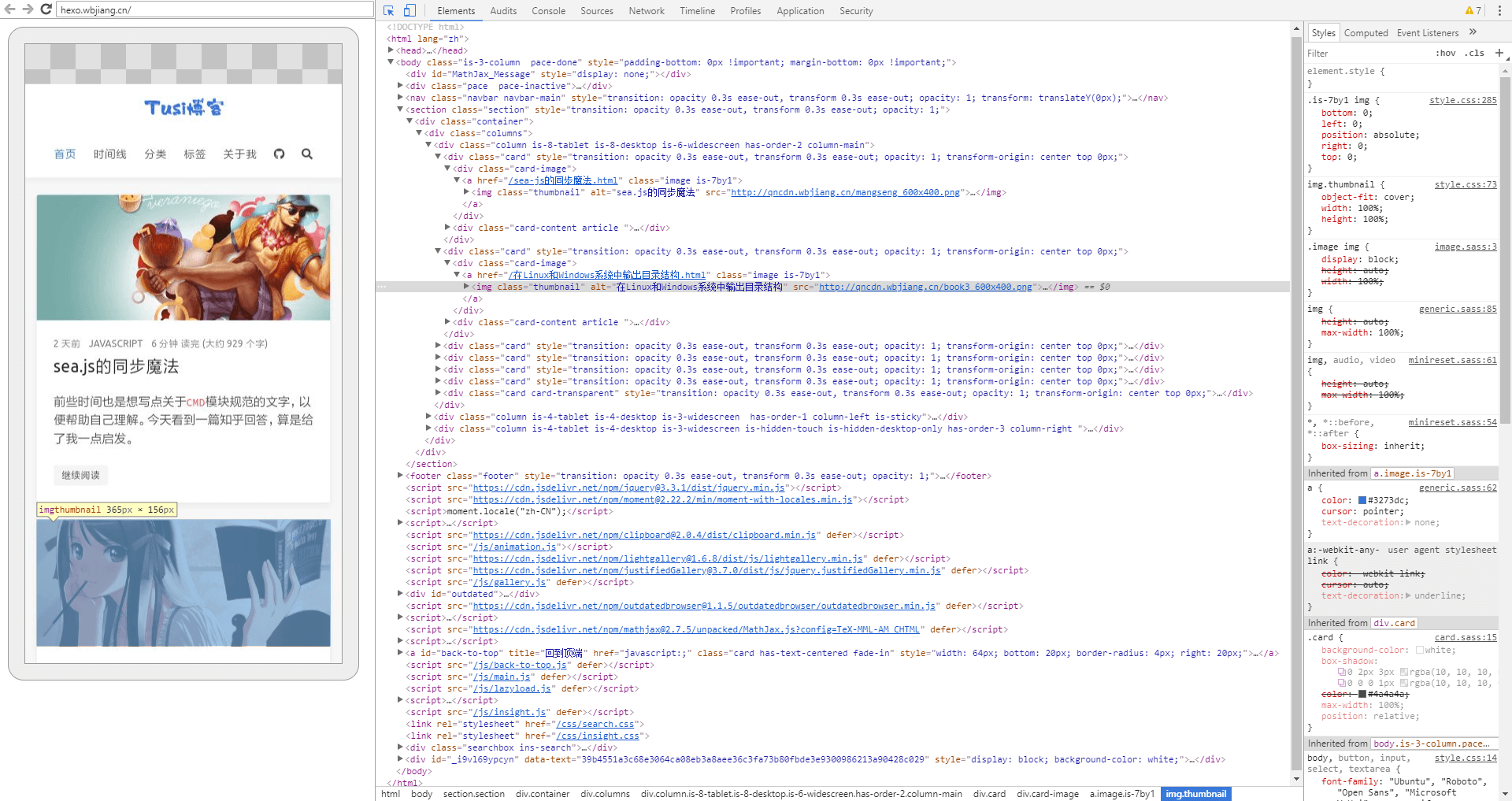
Task: Expand the searchbox ins-search div node
Action: 400,747
